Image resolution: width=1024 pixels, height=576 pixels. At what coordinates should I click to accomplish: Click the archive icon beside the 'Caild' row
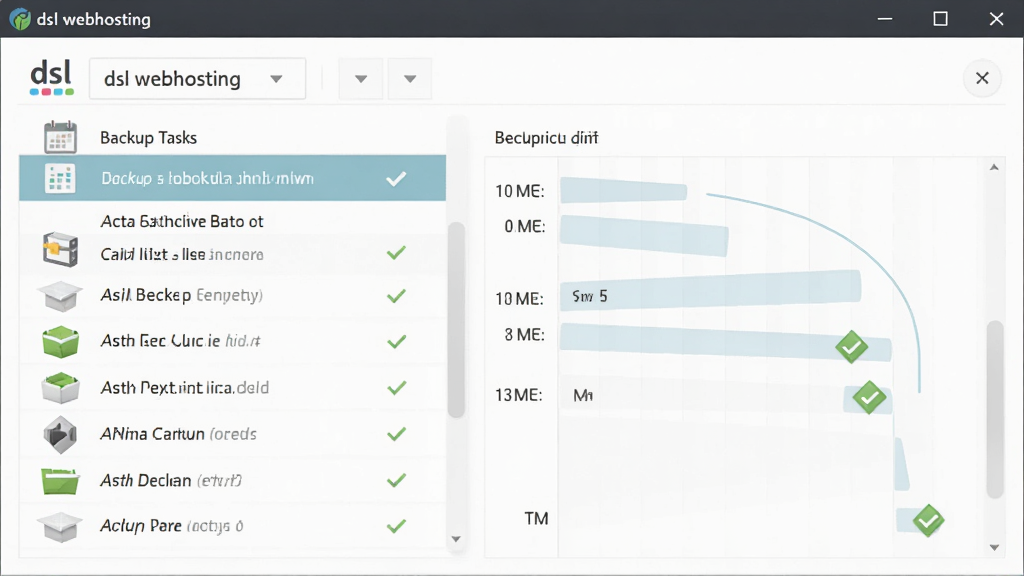[x=60, y=249]
